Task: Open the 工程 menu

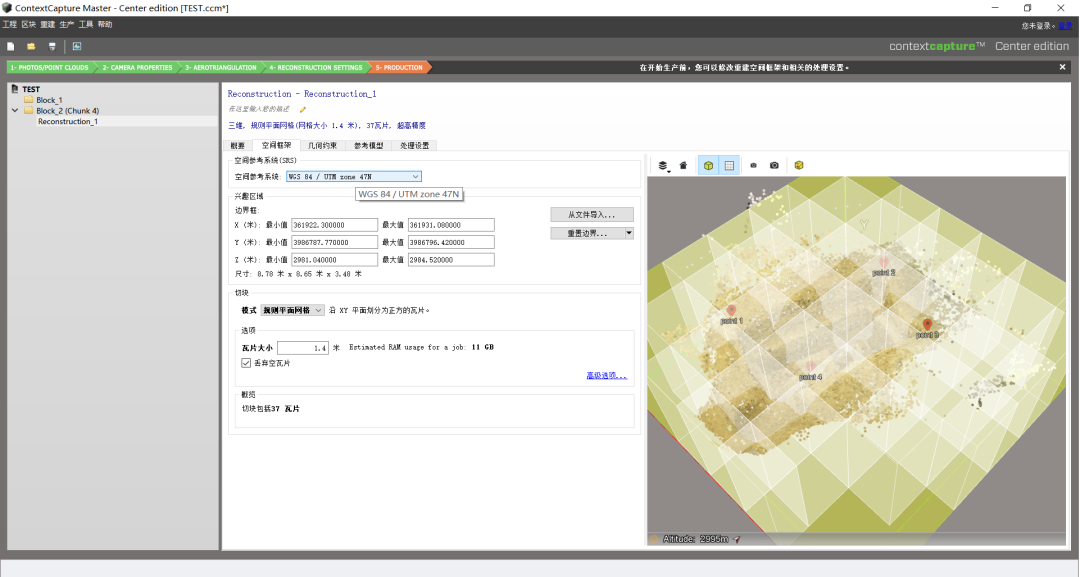Action: [x=10, y=25]
